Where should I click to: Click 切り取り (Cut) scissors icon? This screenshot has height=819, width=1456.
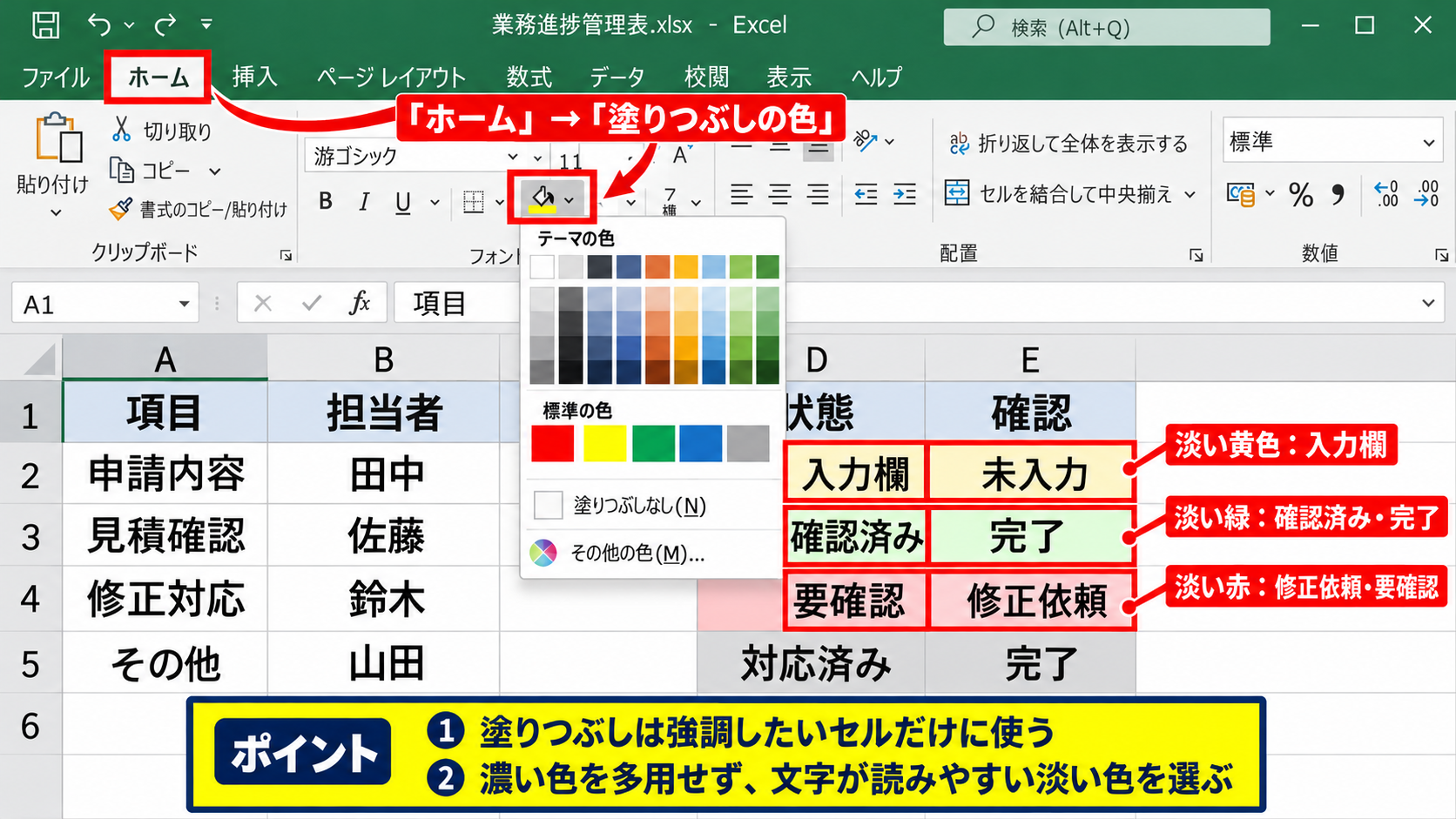pyautogui.click(x=122, y=131)
